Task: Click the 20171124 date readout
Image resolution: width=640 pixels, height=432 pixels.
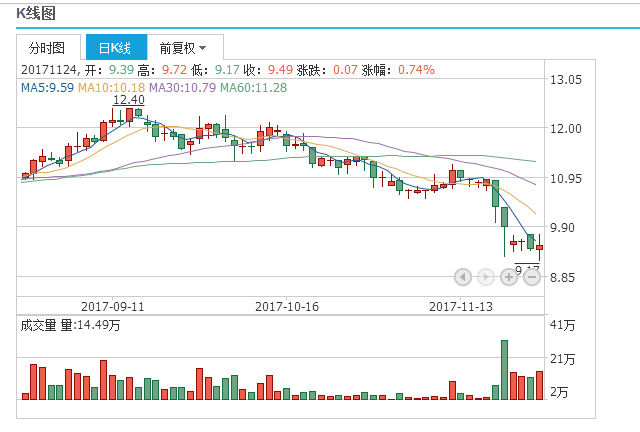Action: [49, 70]
